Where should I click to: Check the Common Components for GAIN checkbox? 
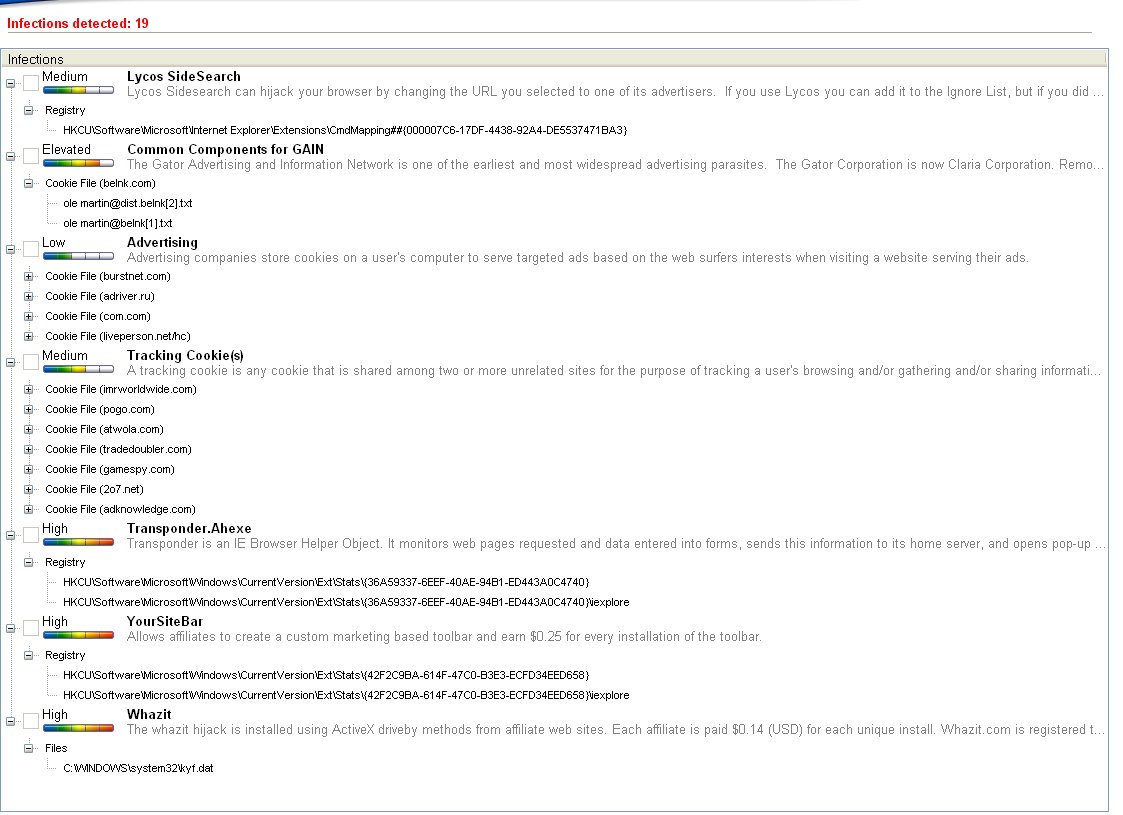coord(31,156)
